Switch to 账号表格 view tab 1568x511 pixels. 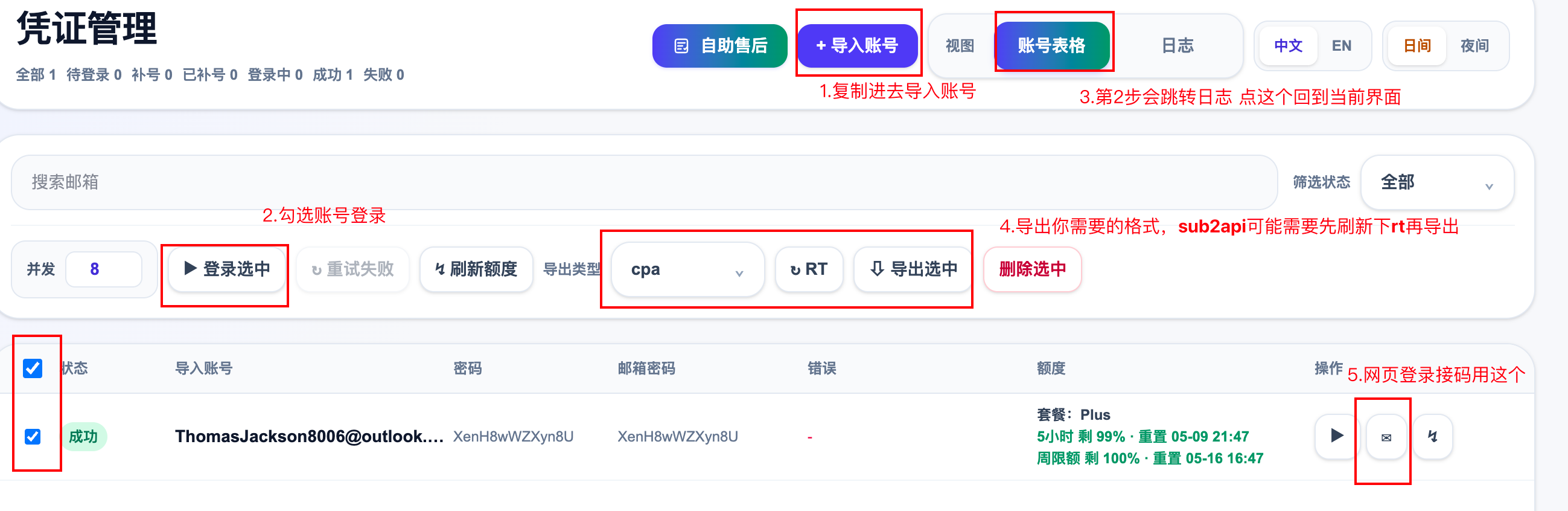(x=1051, y=46)
